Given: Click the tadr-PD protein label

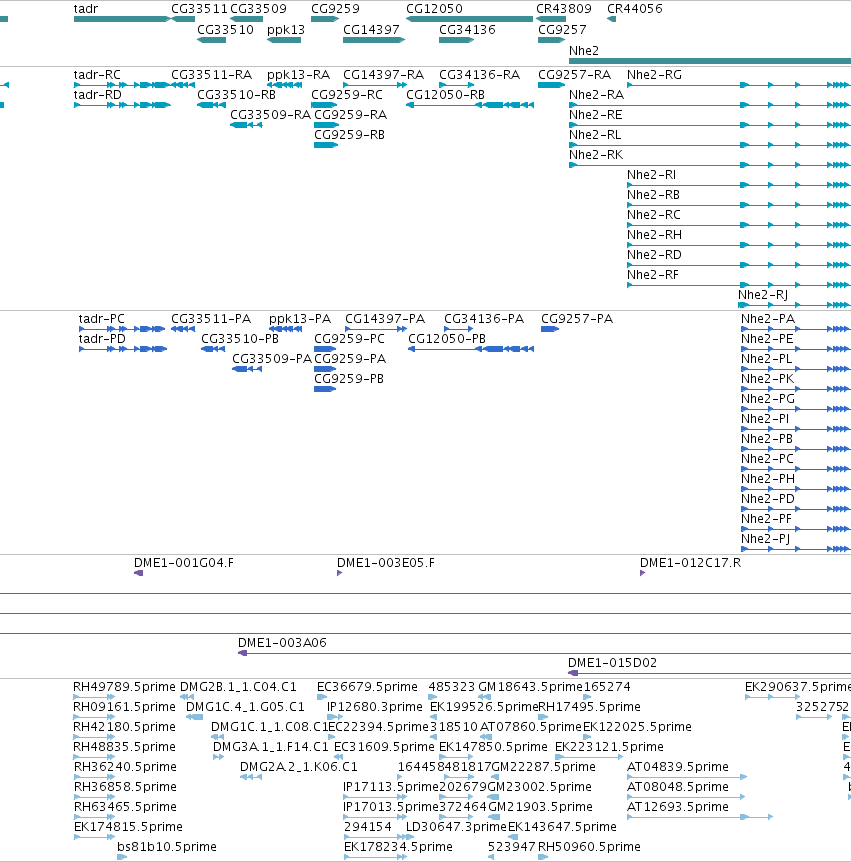Looking at the screenshot, I should tap(102, 339).
